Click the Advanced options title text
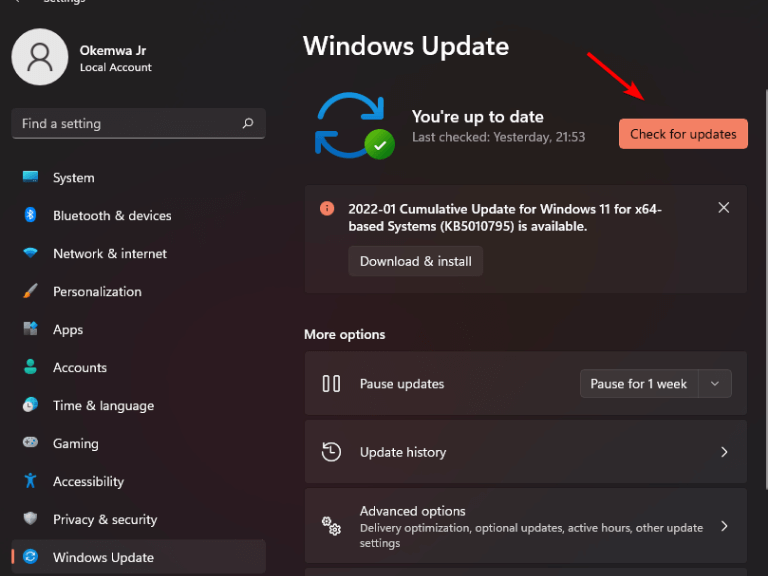The width and height of the screenshot is (768, 576). tap(412, 511)
